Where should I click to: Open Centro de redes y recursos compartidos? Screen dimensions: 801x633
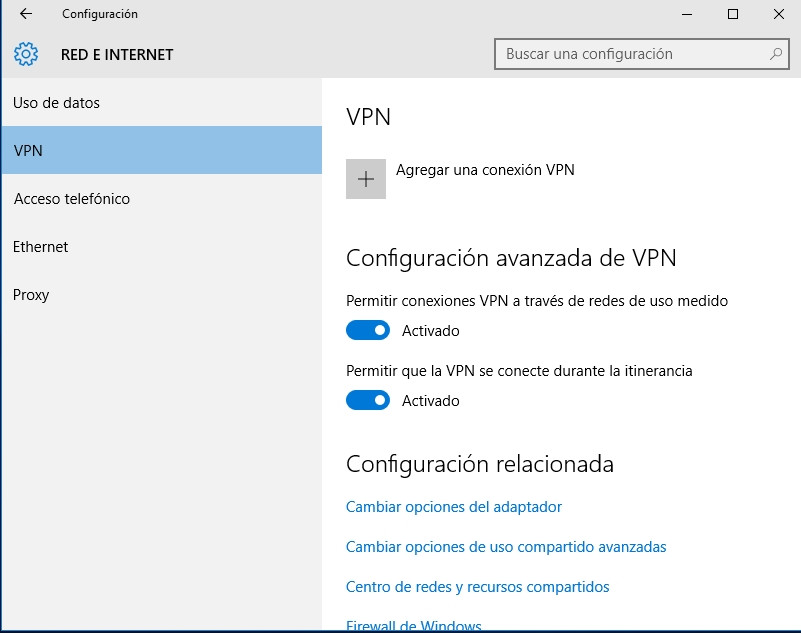[x=478, y=587]
